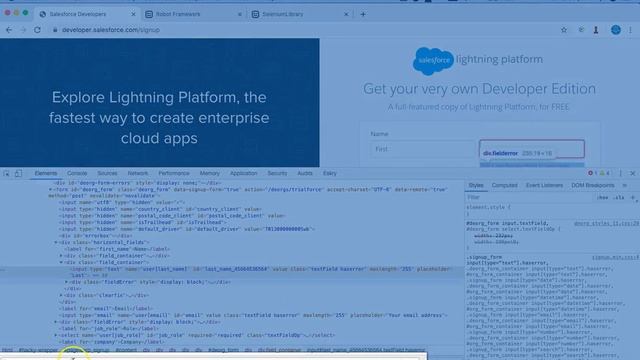Click the Styles Filter input field
Viewport: 640px width, 360px height.
tap(529, 198)
